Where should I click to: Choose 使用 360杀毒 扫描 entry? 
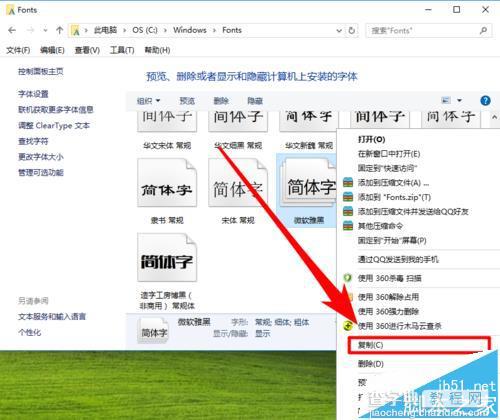390,278
